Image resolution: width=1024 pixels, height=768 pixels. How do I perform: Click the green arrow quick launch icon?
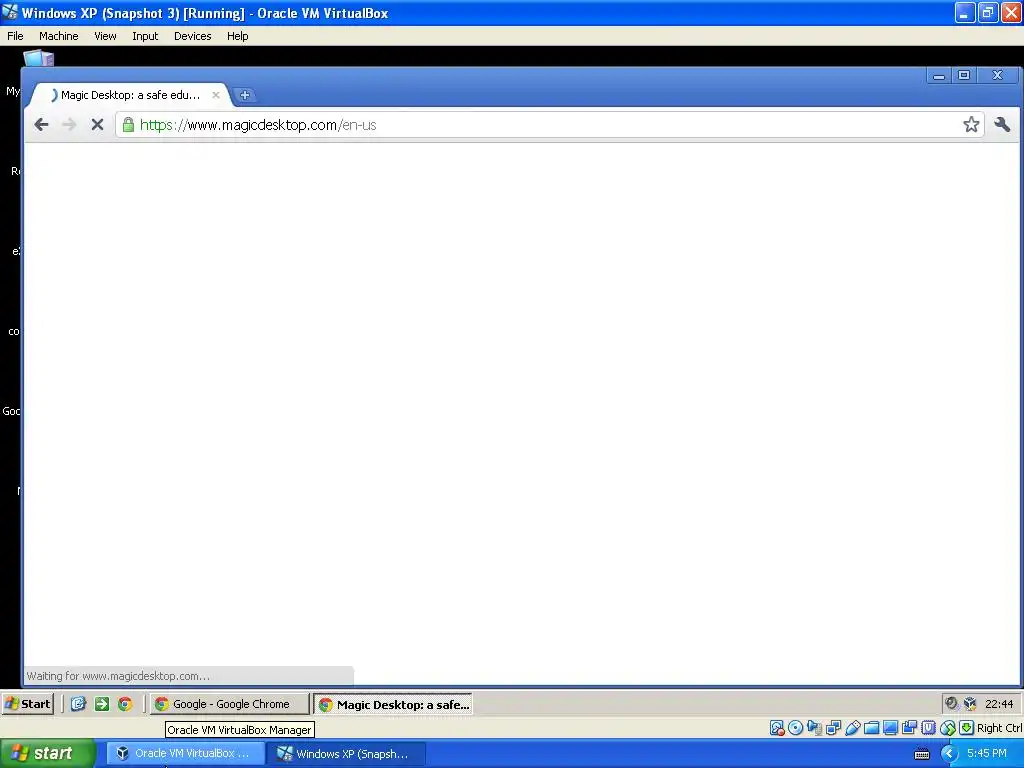coord(102,704)
